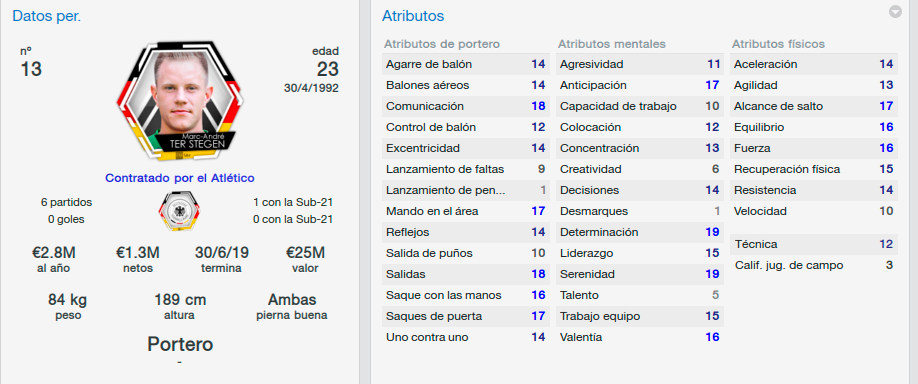
Task: Select the 'Mando en el área' row
Action: coord(466,211)
